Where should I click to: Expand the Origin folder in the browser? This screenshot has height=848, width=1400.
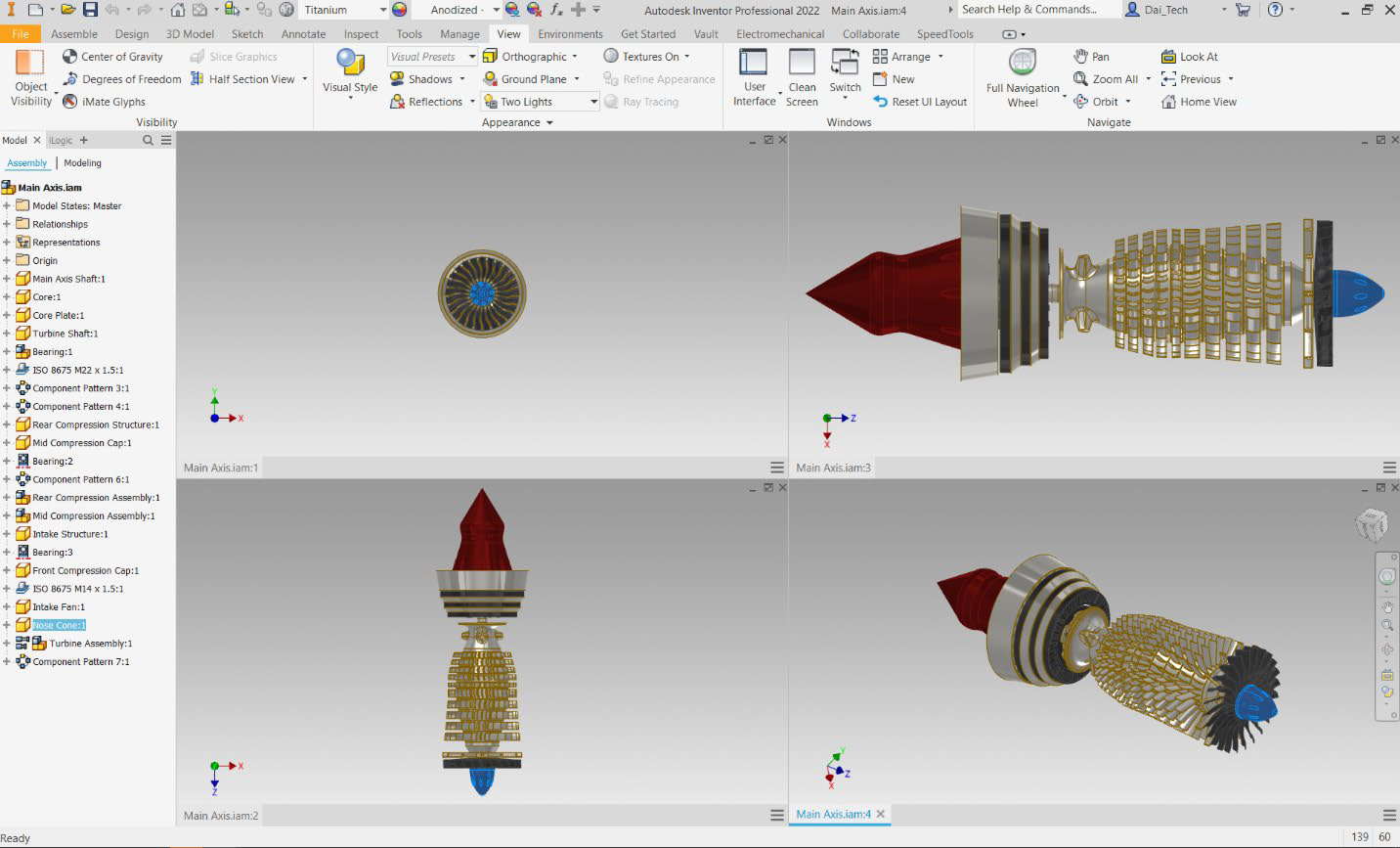click(7, 261)
